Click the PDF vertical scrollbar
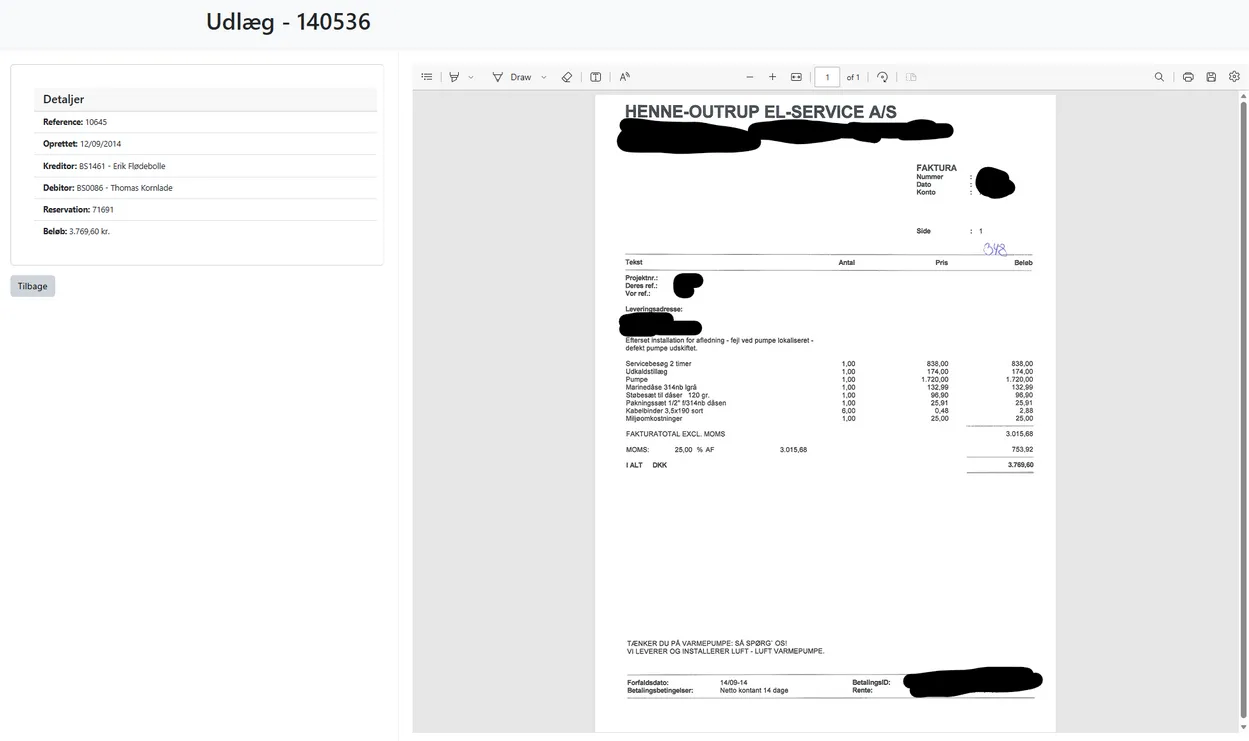The width and height of the screenshot is (1249, 741). 1244,408
